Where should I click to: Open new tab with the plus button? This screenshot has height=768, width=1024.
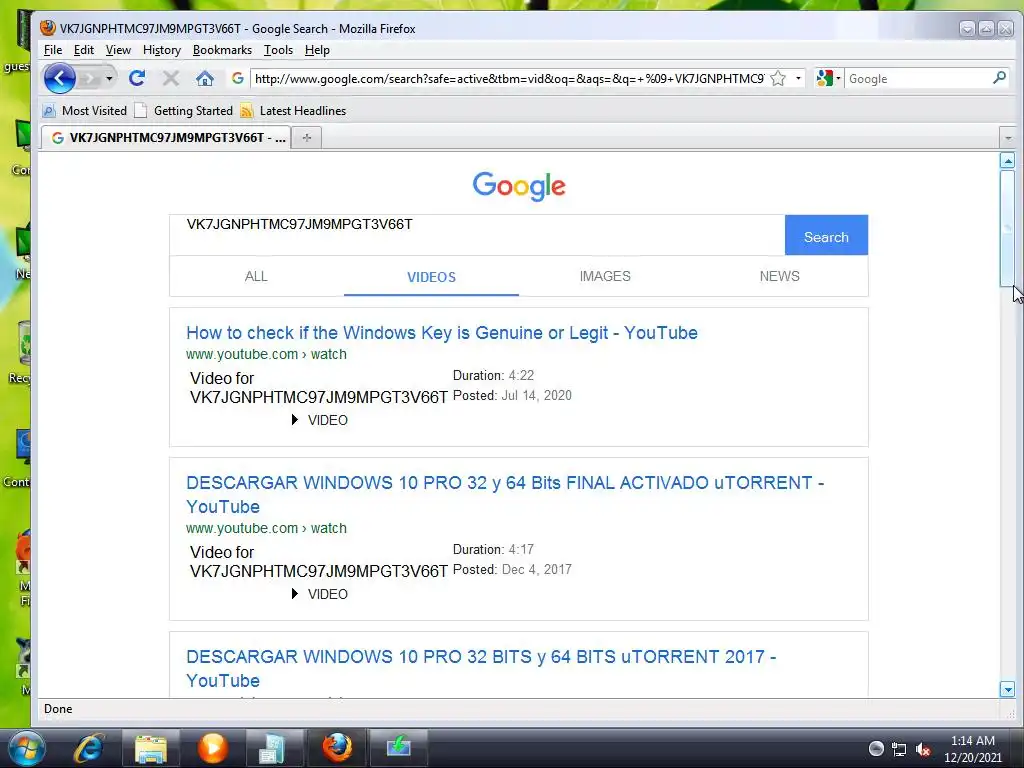point(306,138)
